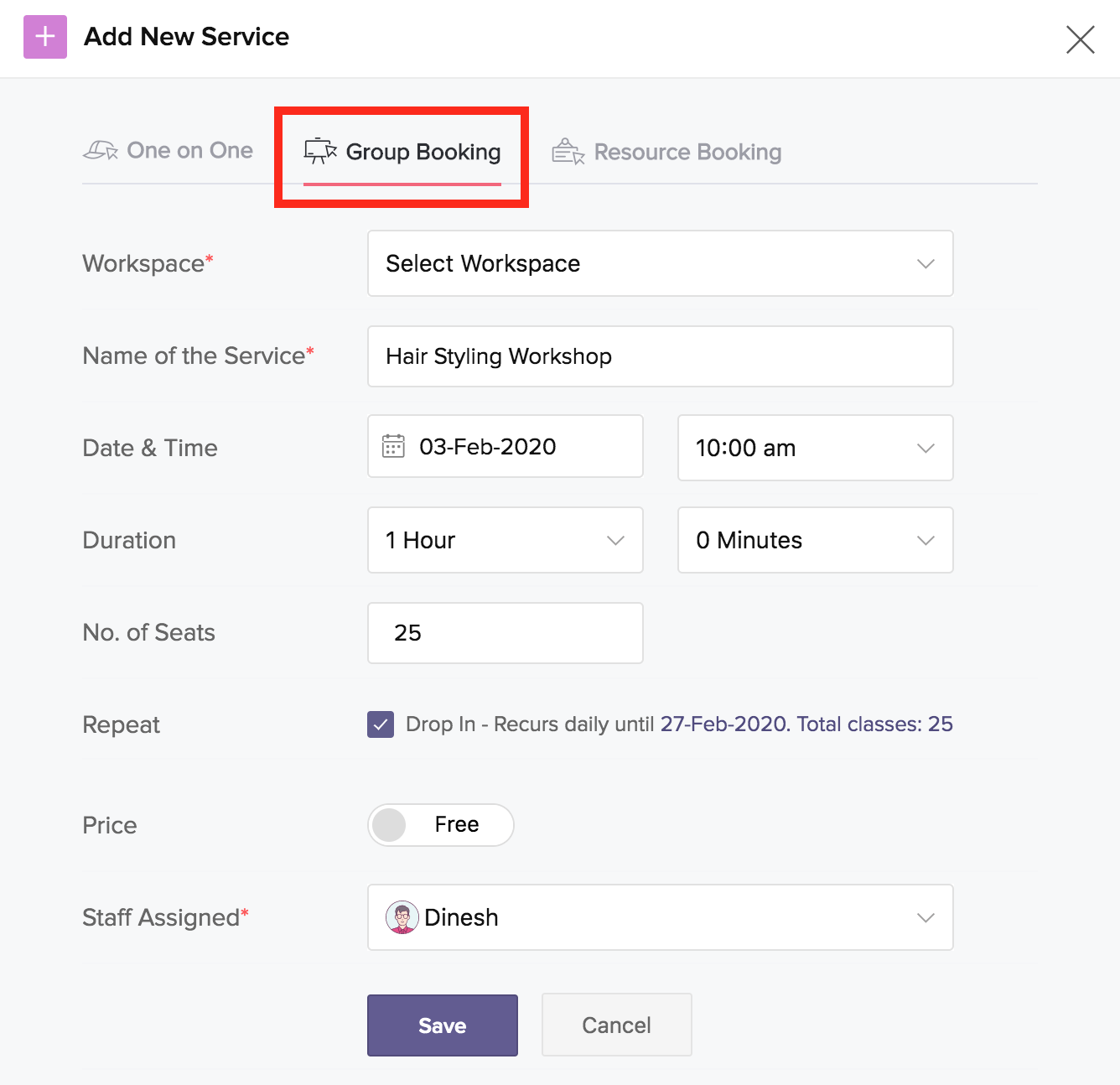
Task: Open the Select Workspace dropdown
Action: point(661,263)
